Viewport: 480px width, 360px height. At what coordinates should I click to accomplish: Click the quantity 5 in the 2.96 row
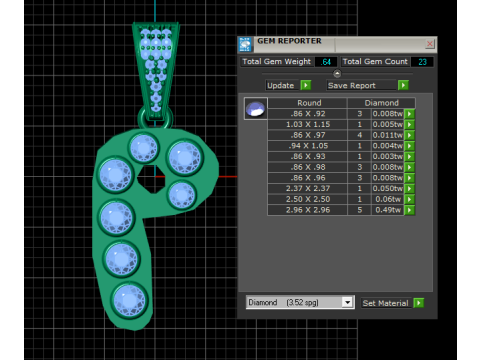[x=360, y=210]
